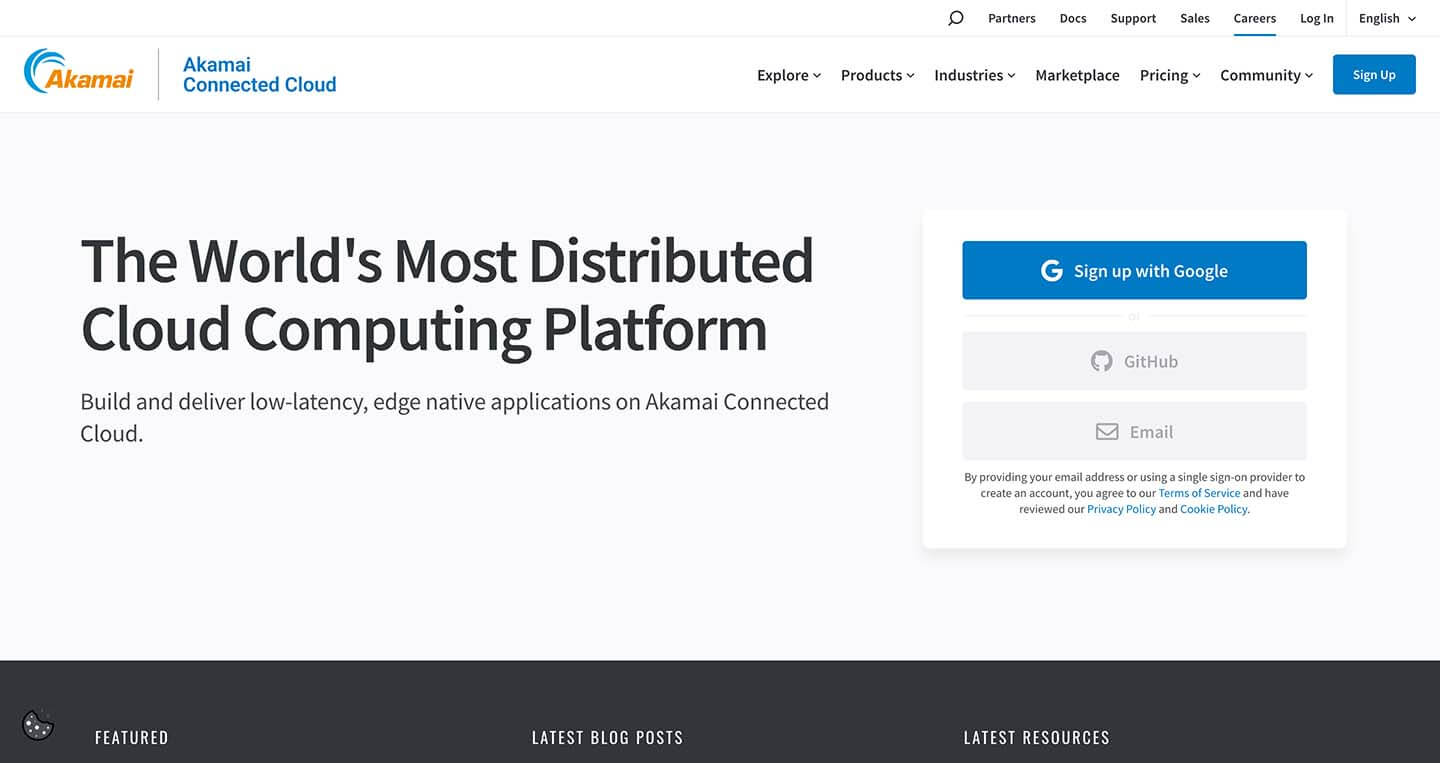Expand the Explore menu
The image size is (1440, 763).
[789, 75]
